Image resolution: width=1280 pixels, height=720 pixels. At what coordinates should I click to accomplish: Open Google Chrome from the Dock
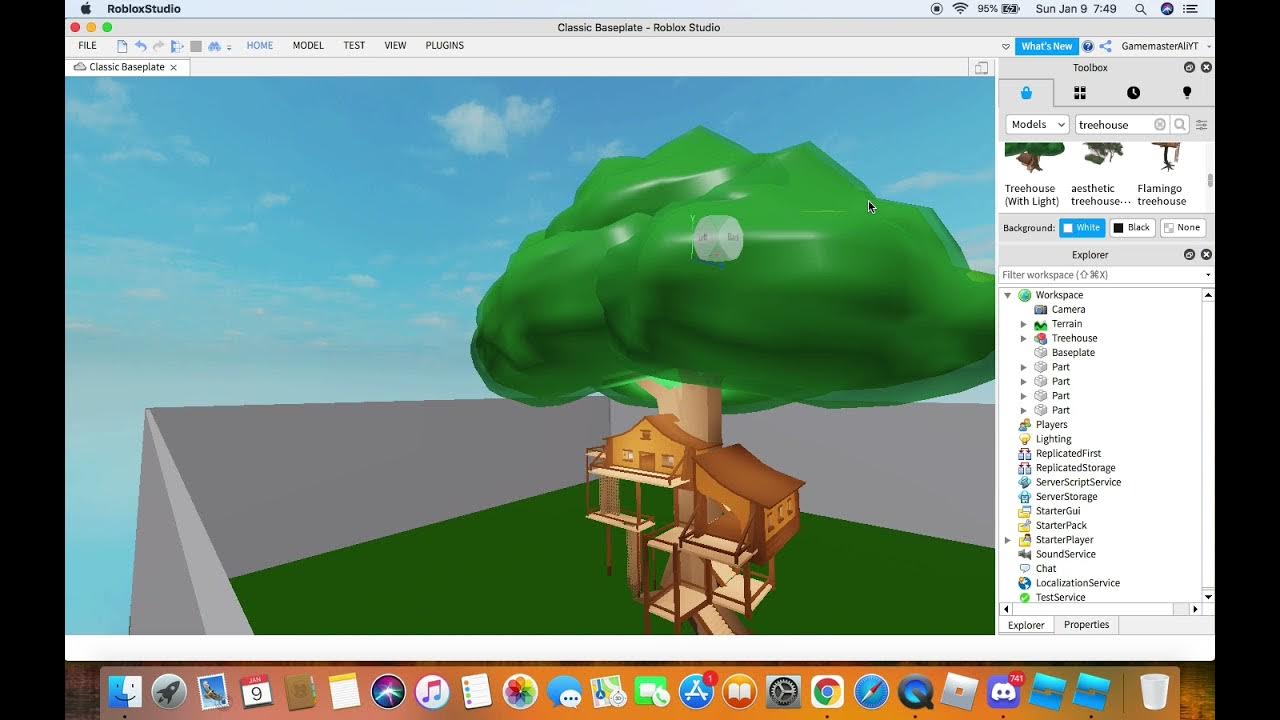827,691
